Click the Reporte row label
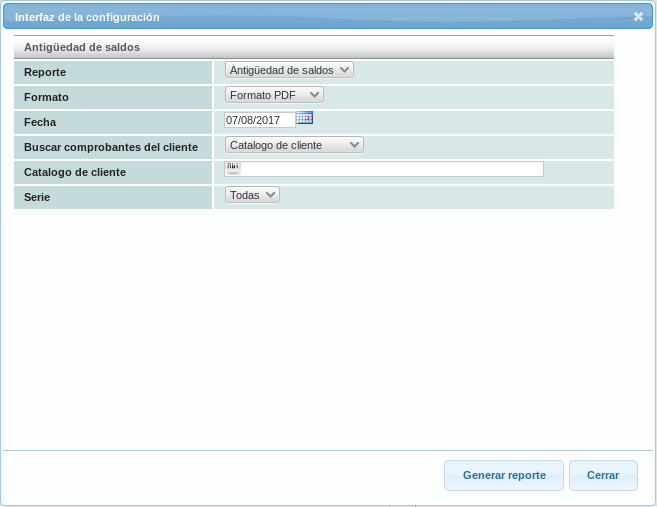The width and height of the screenshot is (657, 507). (x=45, y=73)
